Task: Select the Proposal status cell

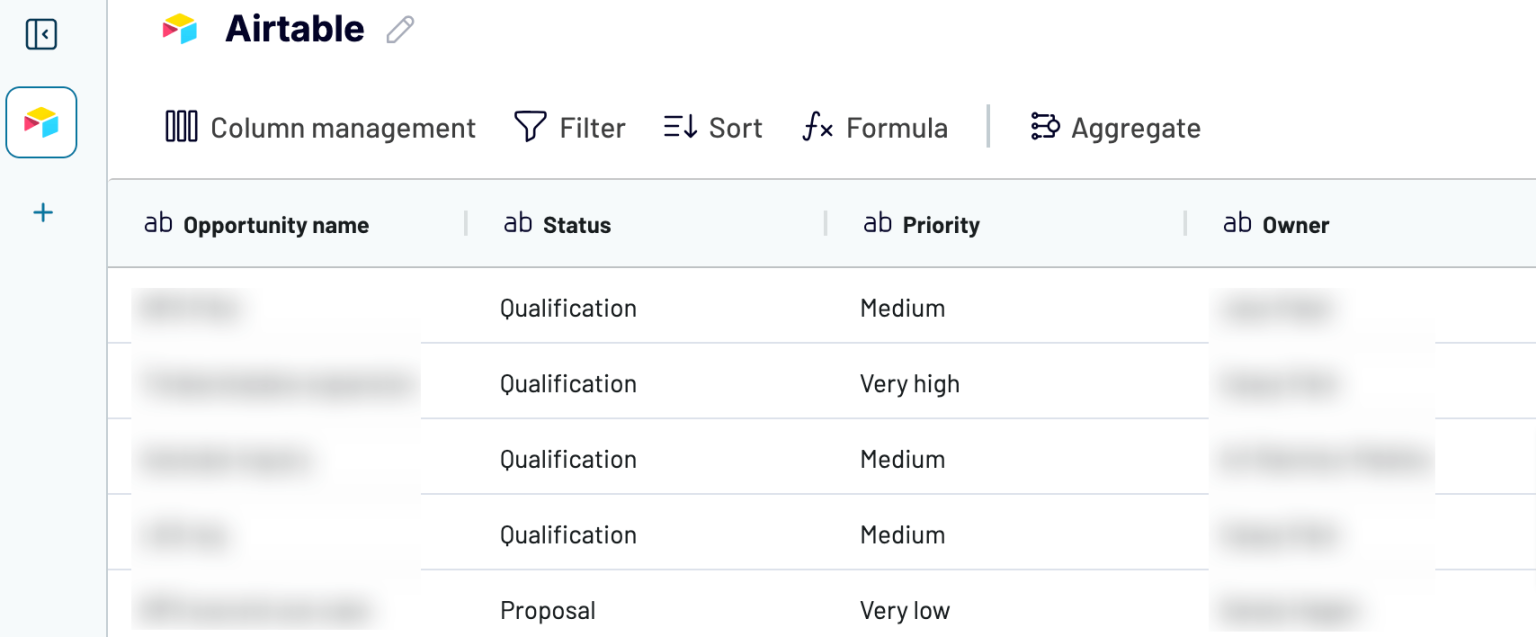Action: pos(547,610)
